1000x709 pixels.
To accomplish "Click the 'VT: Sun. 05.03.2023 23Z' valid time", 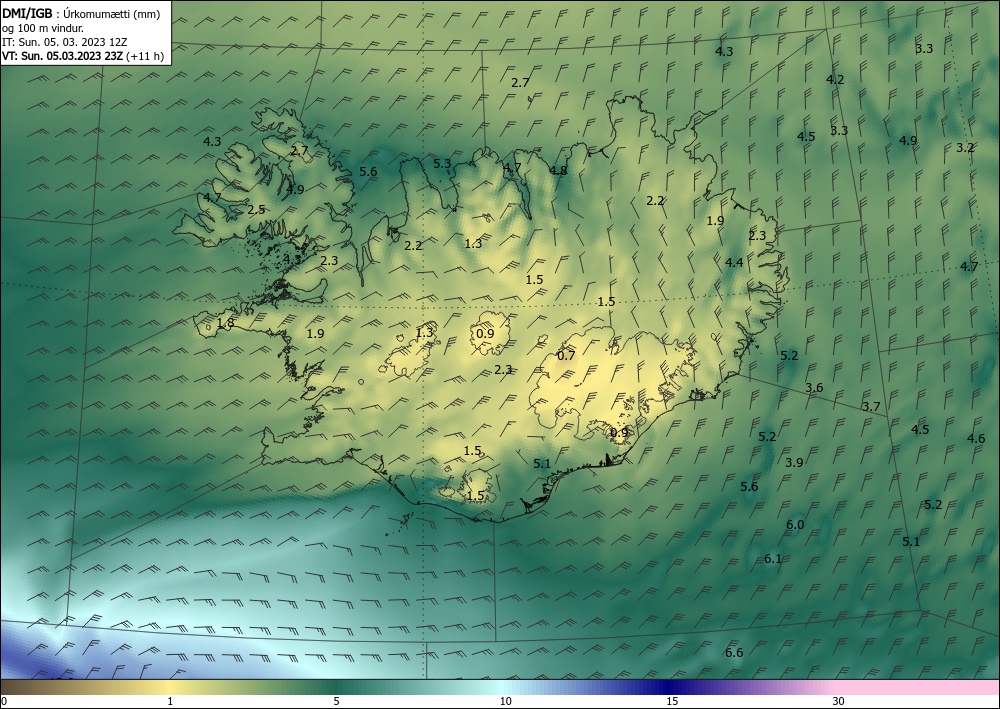I will [x=62, y=56].
